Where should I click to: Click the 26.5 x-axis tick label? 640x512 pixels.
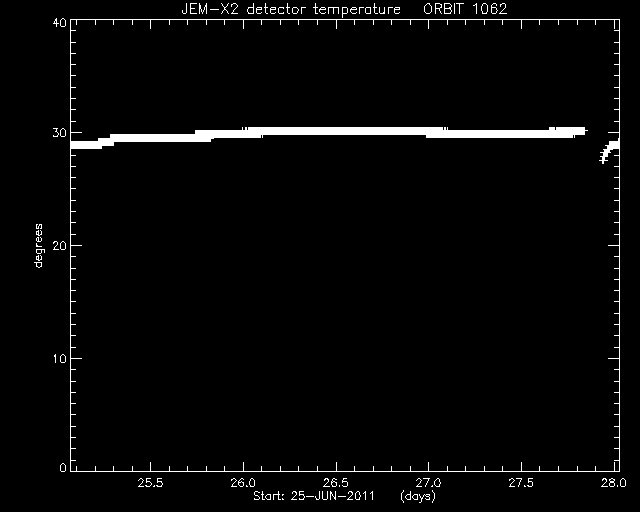[x=336, y=483]
